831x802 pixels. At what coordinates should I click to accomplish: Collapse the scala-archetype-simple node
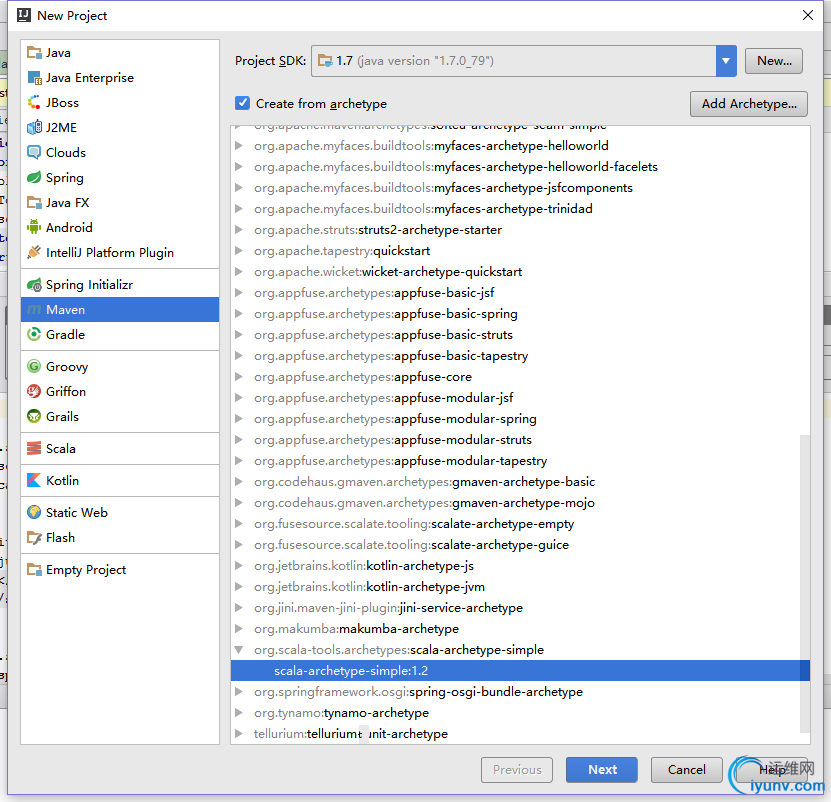pos(239,649)
